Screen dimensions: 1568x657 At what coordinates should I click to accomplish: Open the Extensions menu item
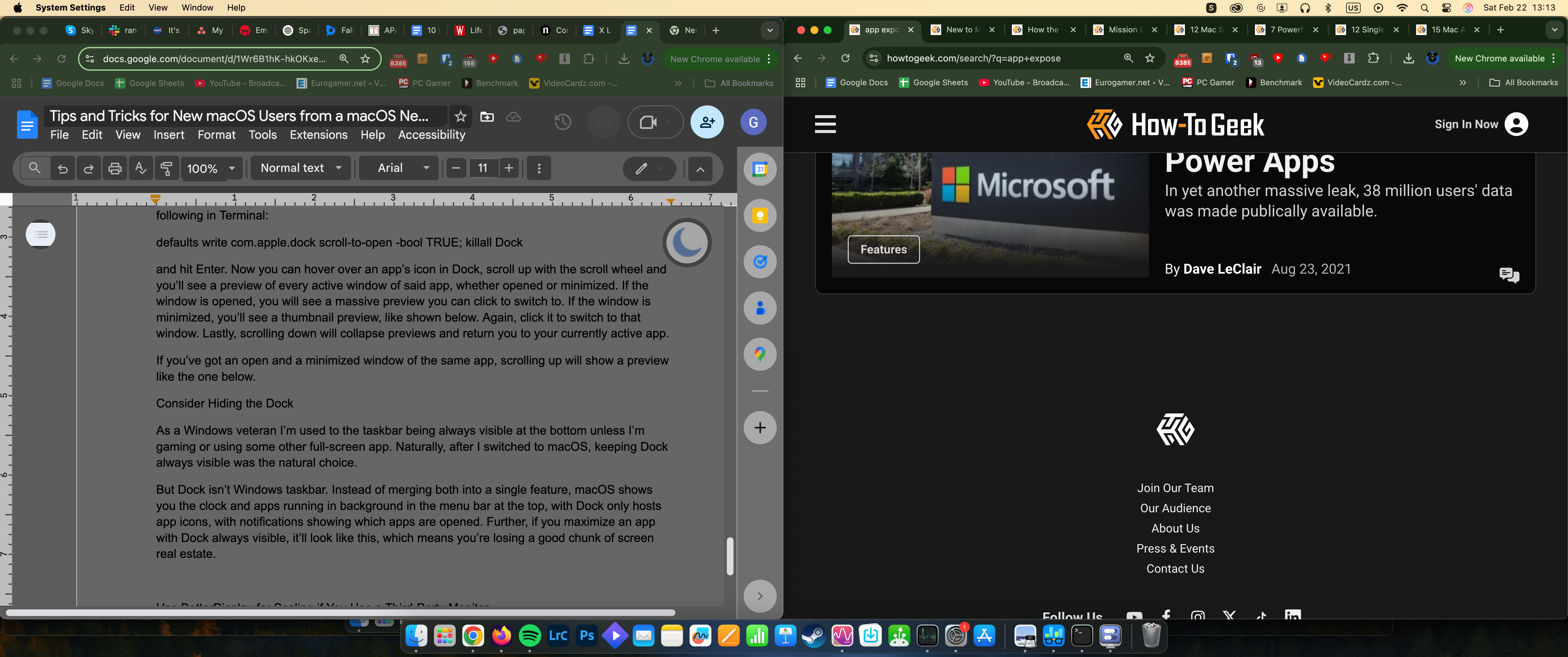pos(316,135)
